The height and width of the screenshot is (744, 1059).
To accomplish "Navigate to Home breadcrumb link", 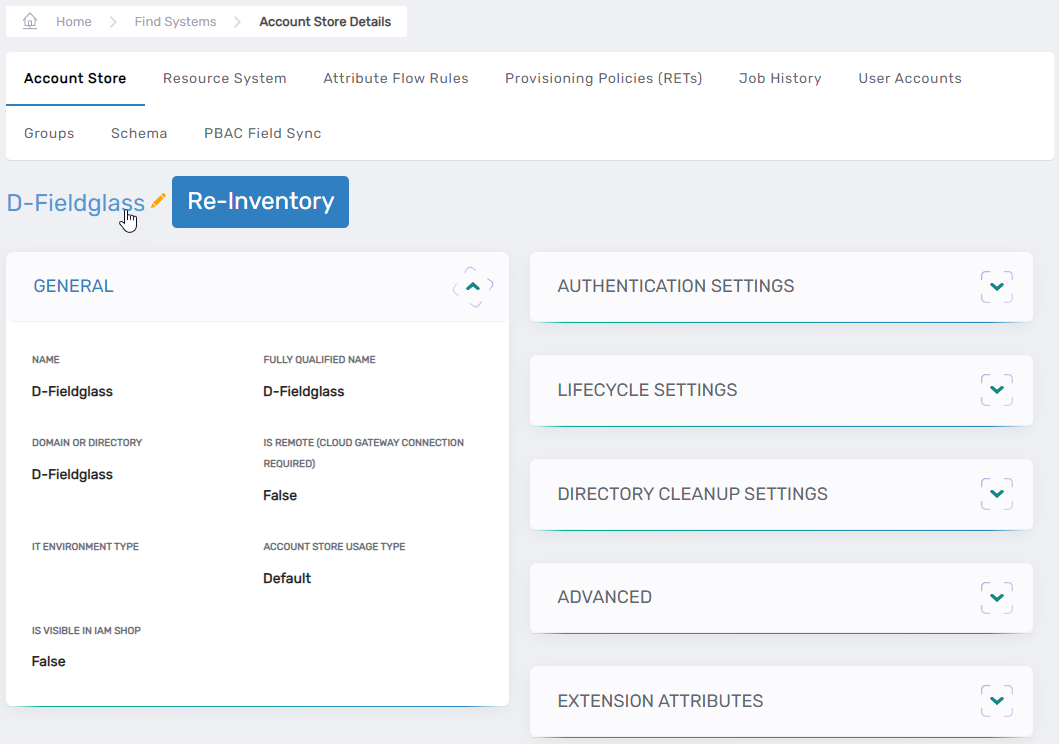I will 74,22.
